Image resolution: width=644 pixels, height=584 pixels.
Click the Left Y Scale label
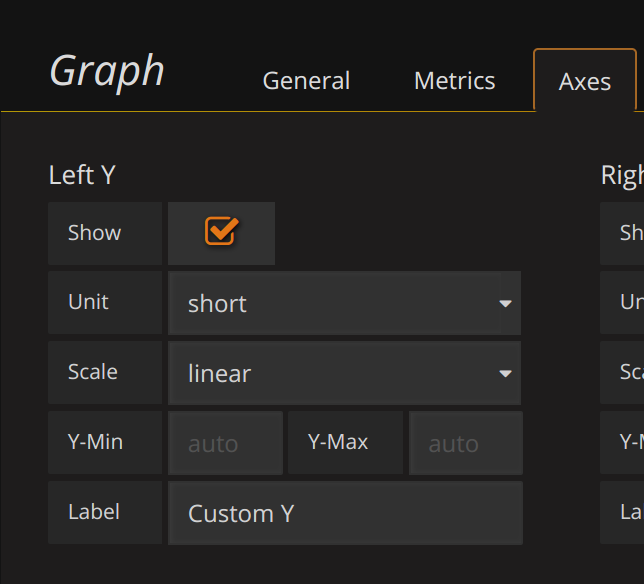93,372
